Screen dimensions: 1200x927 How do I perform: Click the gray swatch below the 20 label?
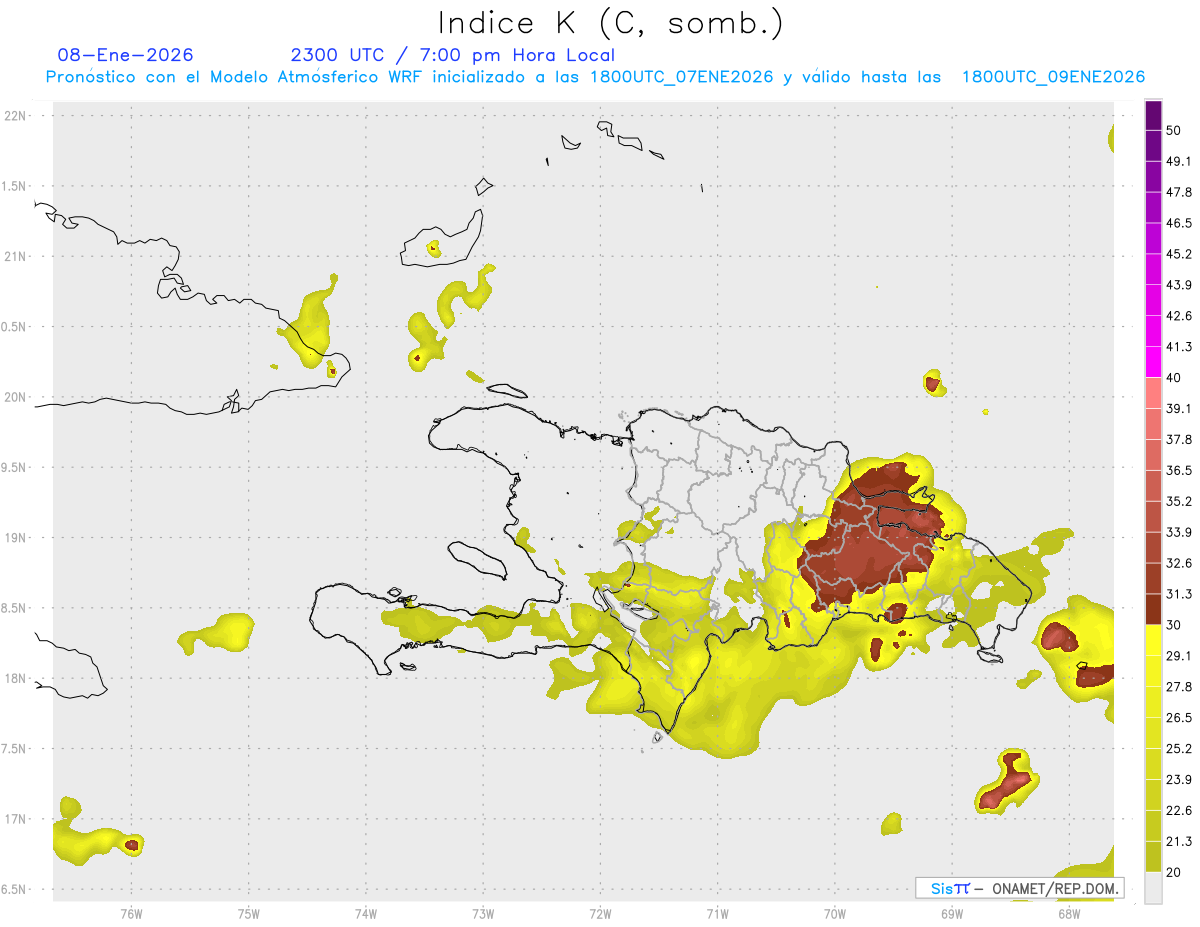tap(1154, 888)
